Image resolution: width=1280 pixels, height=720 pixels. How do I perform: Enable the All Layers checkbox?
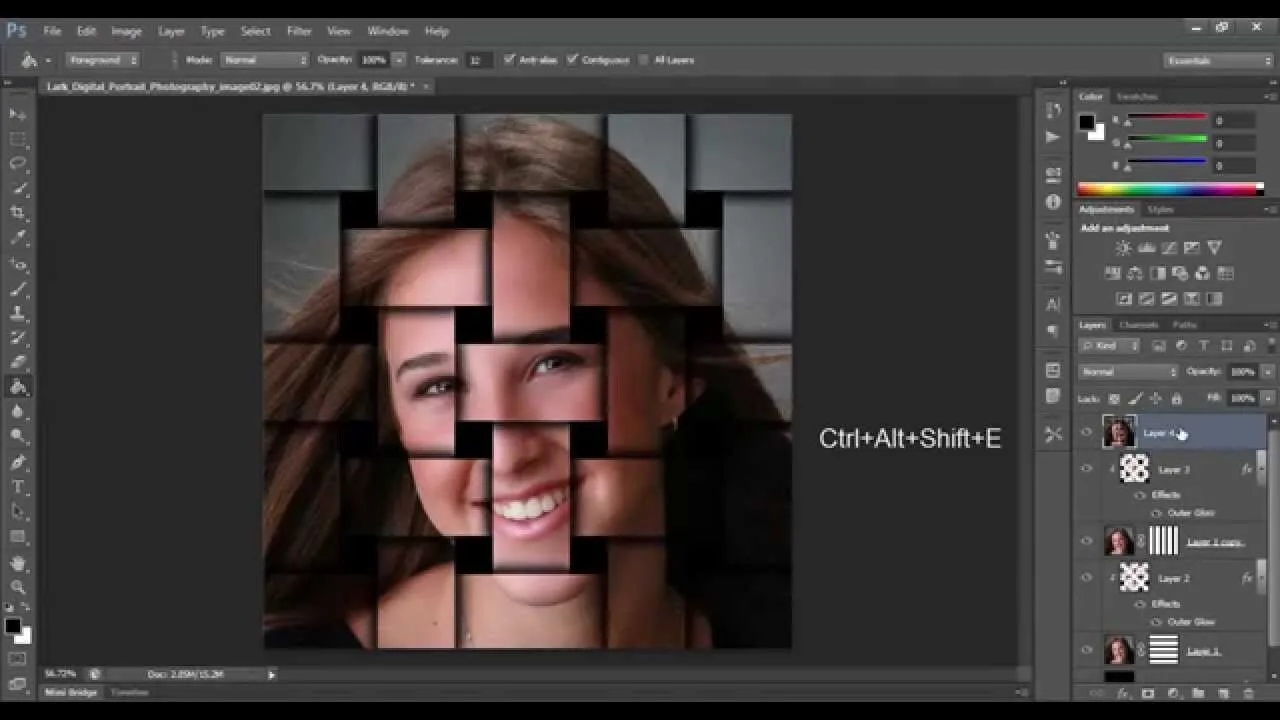(x=644, y=60)
